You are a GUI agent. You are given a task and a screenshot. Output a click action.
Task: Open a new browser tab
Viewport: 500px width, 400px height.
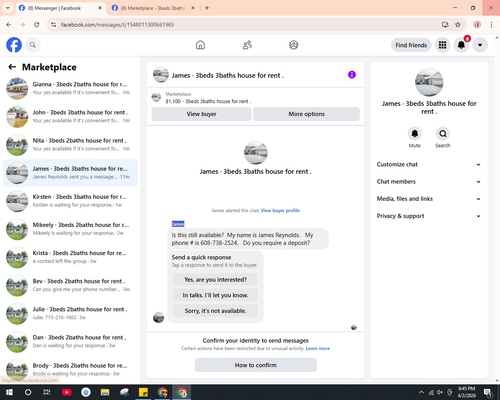[207, 8]
